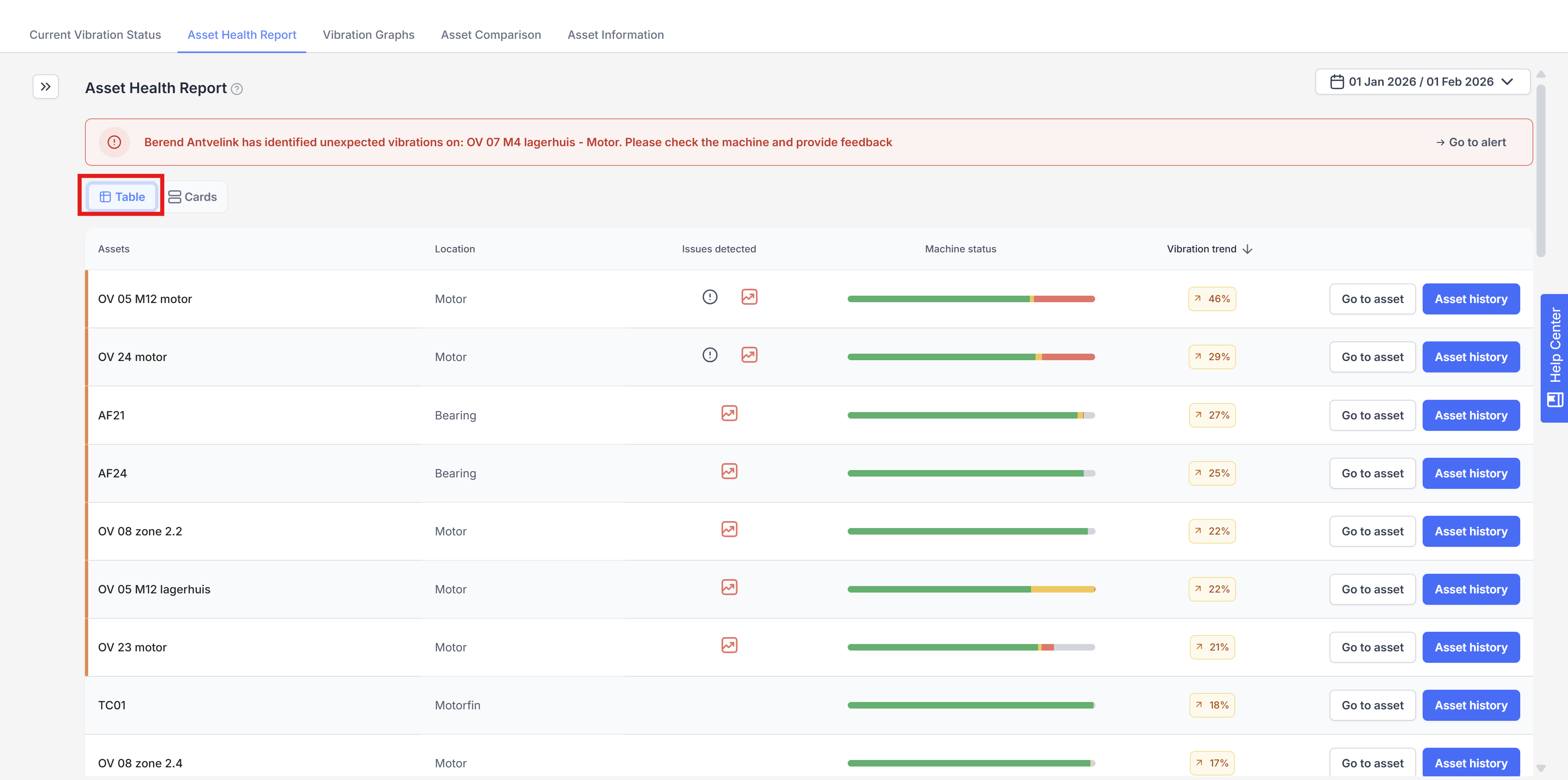This screenshot has width=1568, height=780.
Task: Switch to Asset Comparison tab
Action: 490,35
